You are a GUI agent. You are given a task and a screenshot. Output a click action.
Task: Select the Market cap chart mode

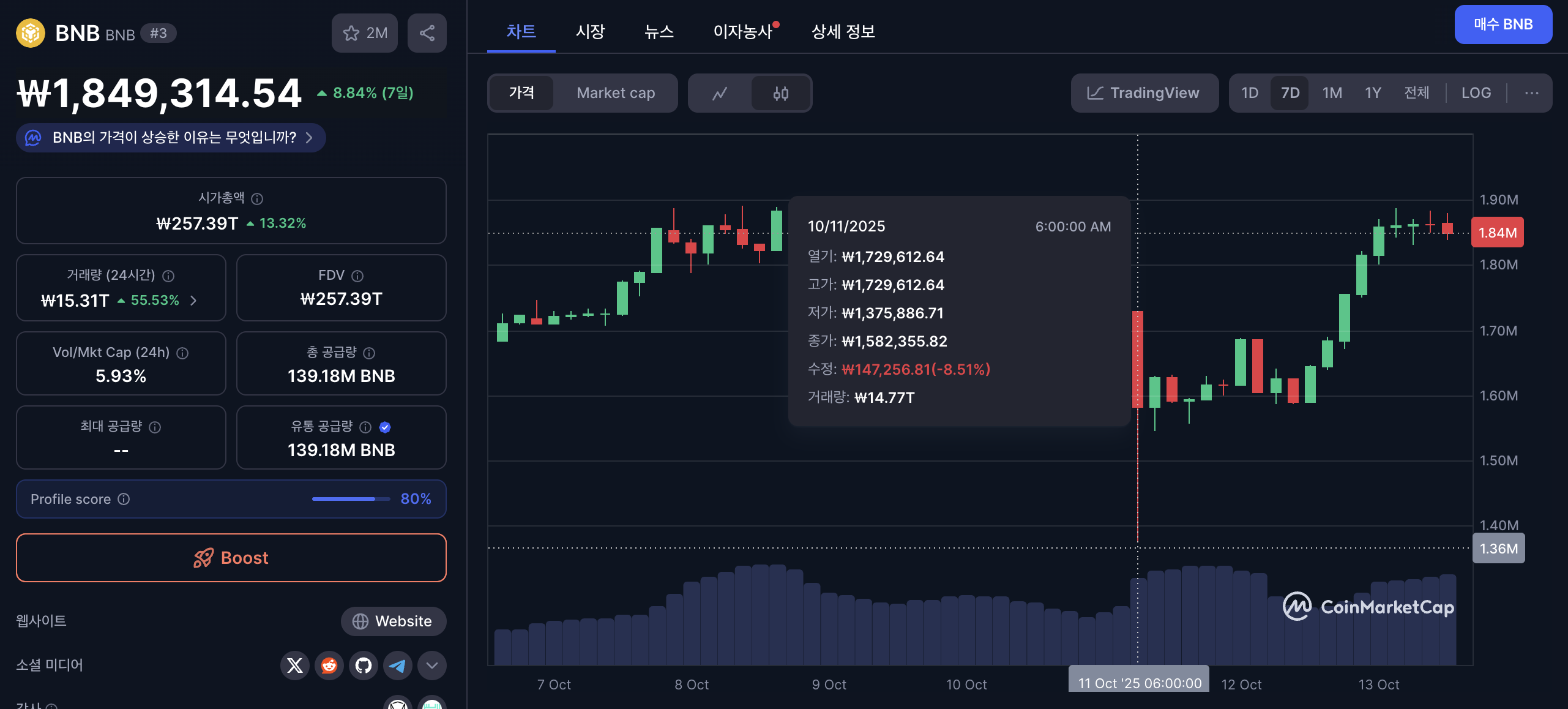coord(616,93)
